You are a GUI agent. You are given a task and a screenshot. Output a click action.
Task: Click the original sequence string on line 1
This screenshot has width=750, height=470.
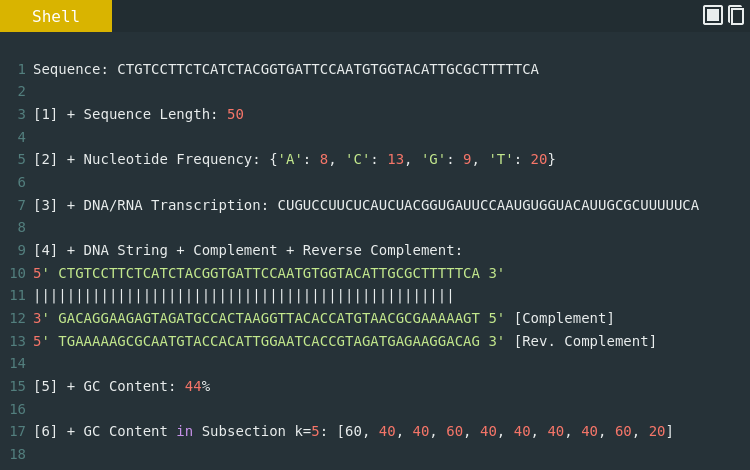point(328,69)
